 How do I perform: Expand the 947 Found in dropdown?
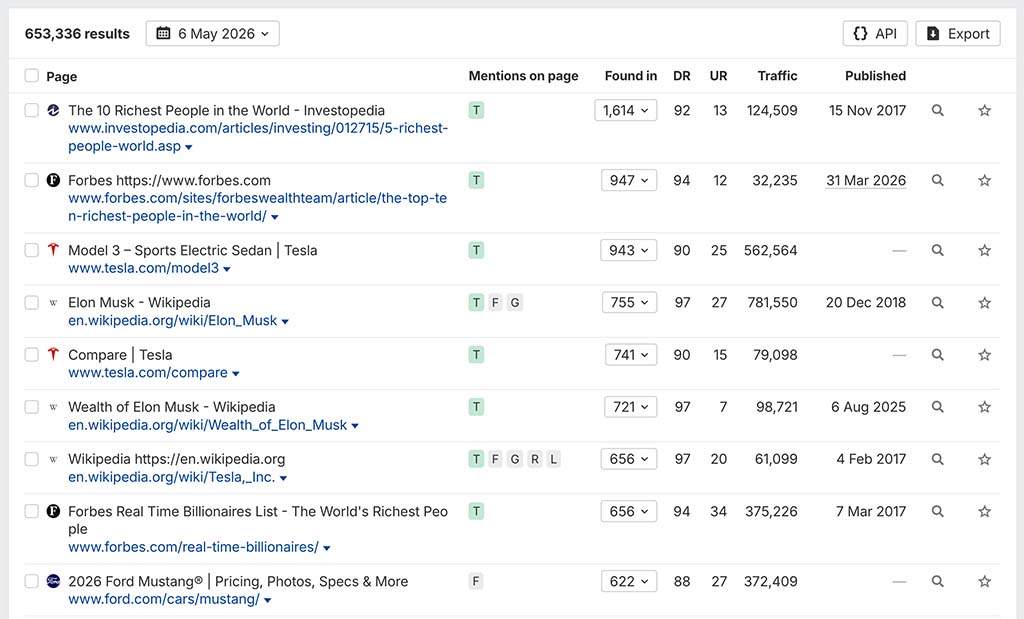click(629, 180)
